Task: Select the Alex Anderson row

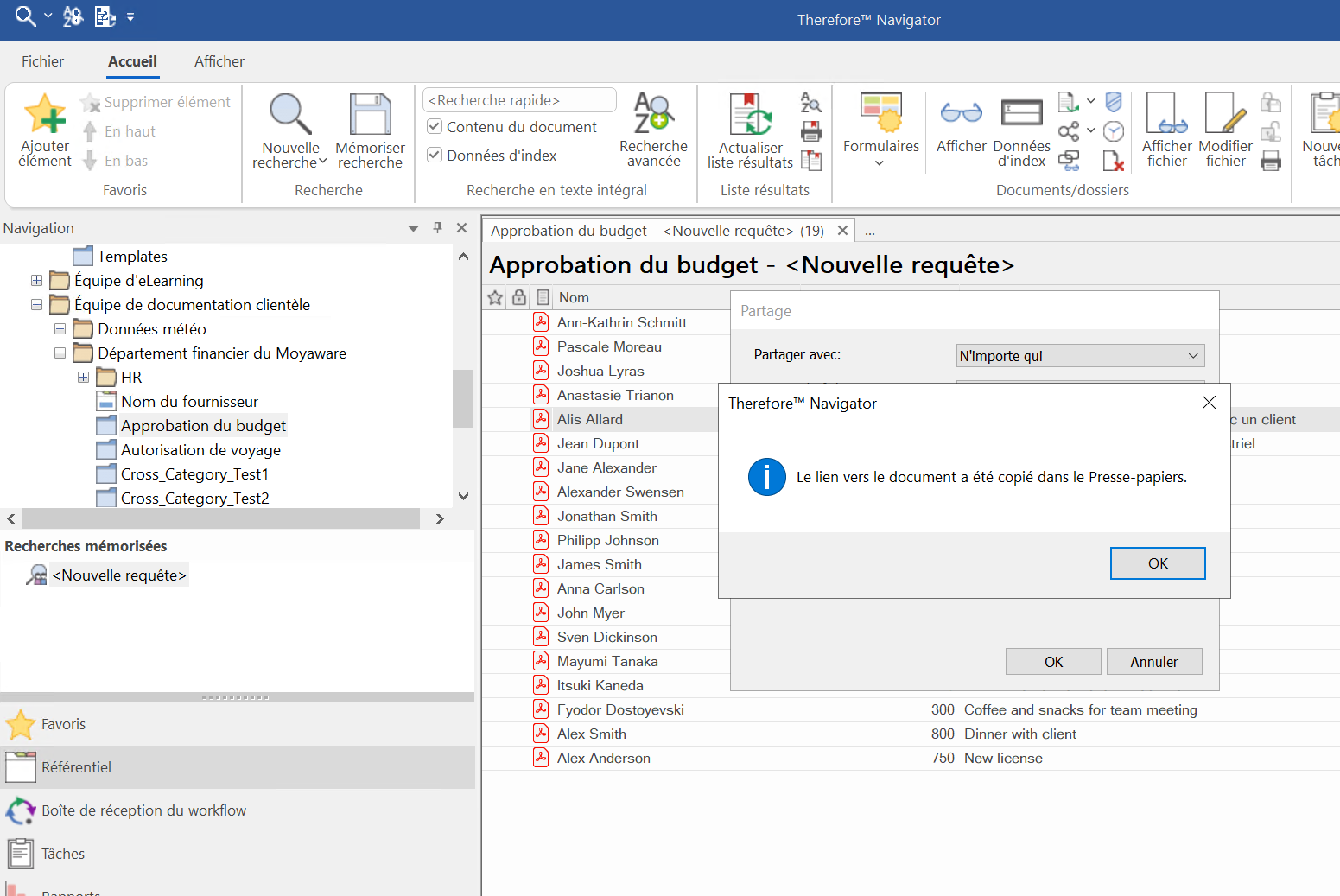Action: click(x=911, y=758)
